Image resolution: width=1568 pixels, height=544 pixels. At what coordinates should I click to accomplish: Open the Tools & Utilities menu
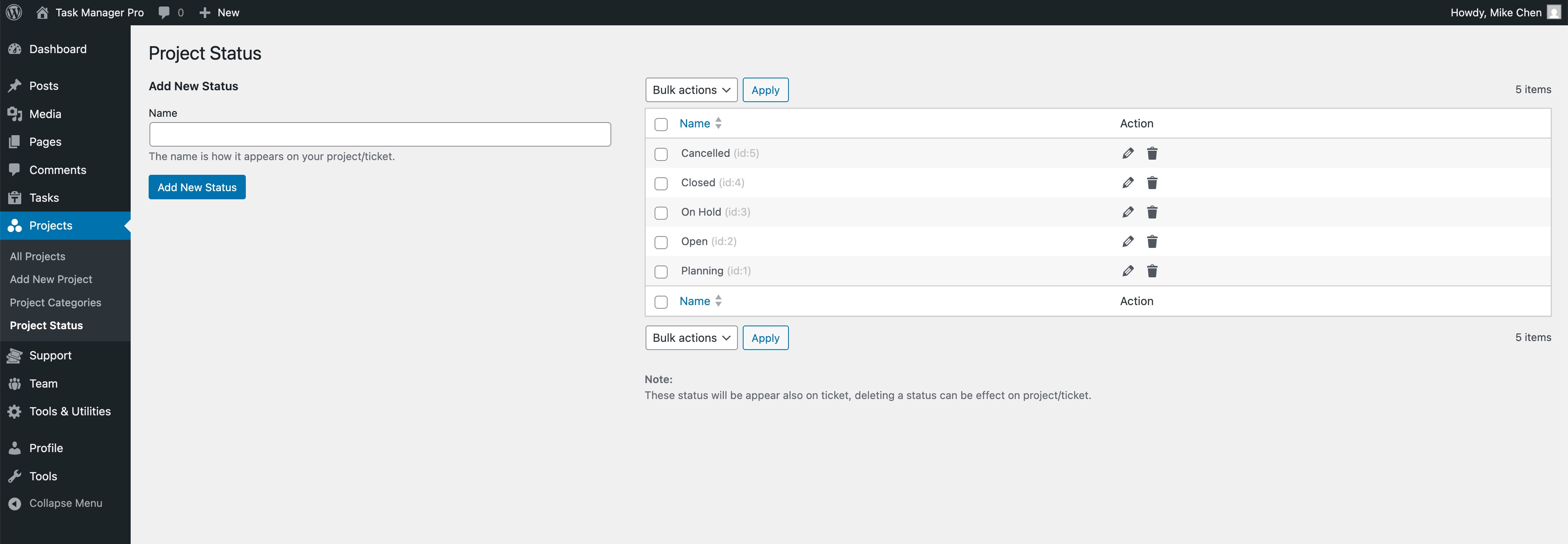pos(70,411)
